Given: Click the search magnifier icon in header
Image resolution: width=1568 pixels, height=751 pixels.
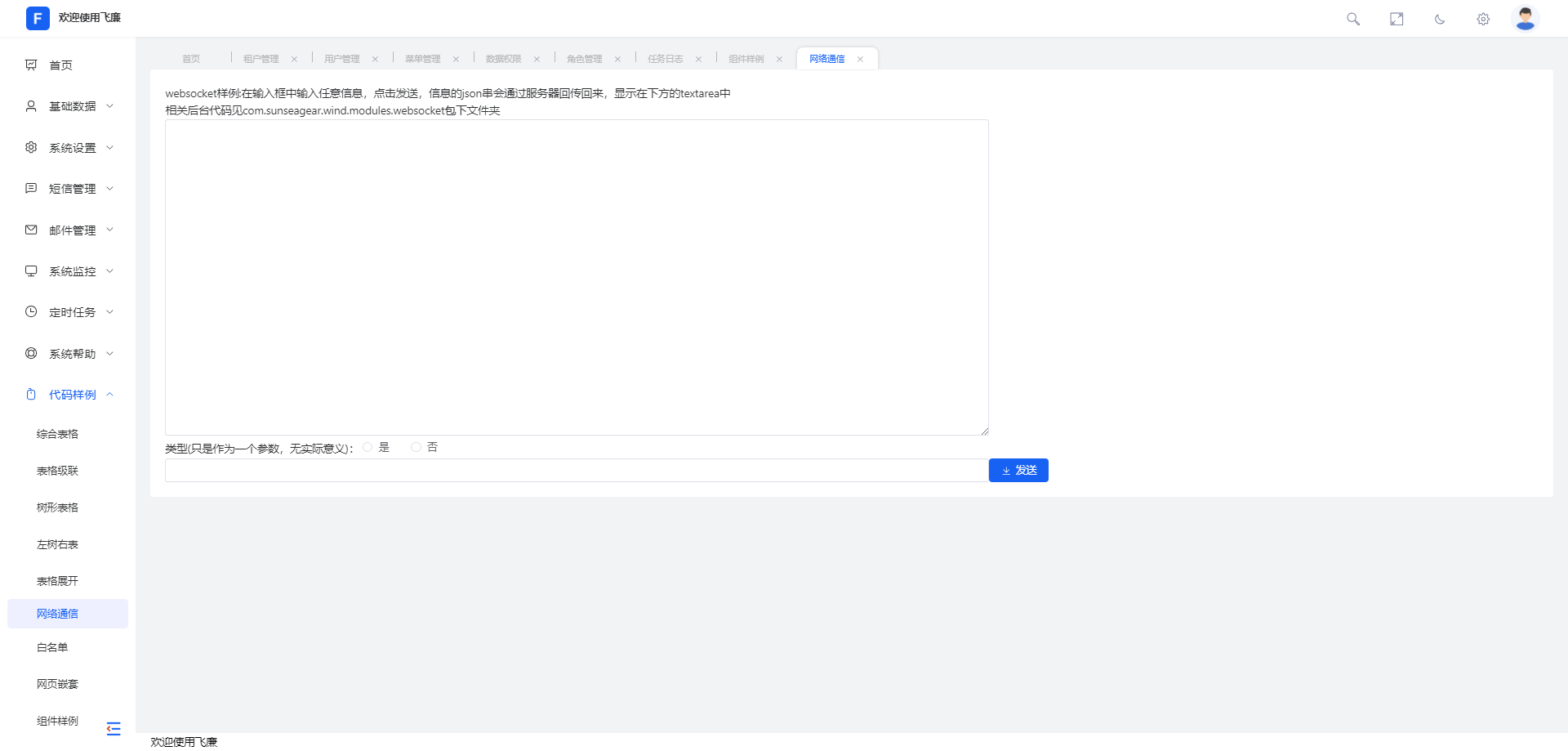Looking at the screenshot, I should (1353, 19).
